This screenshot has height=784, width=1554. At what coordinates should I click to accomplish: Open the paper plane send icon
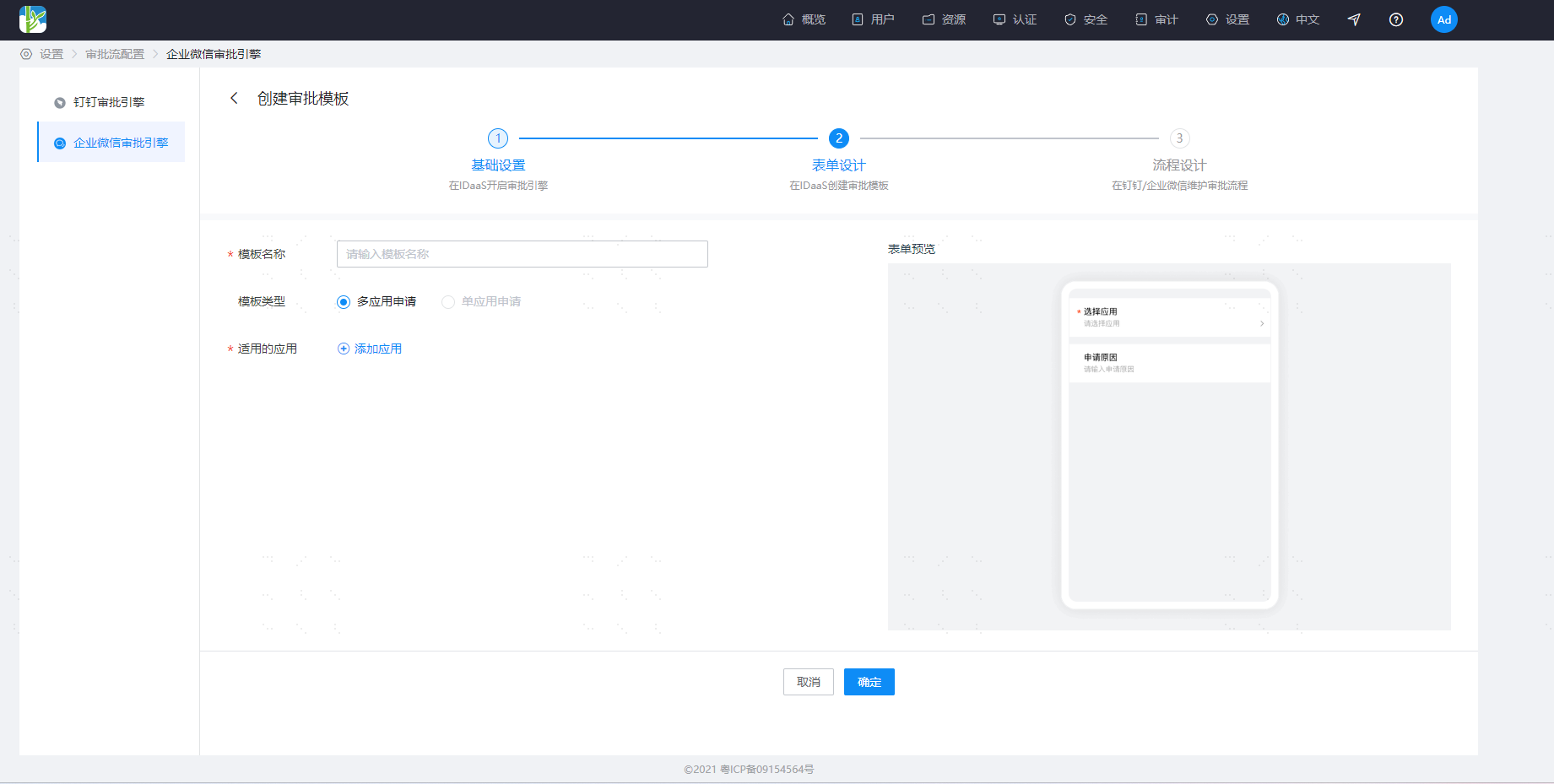[x=1354, y=19]
